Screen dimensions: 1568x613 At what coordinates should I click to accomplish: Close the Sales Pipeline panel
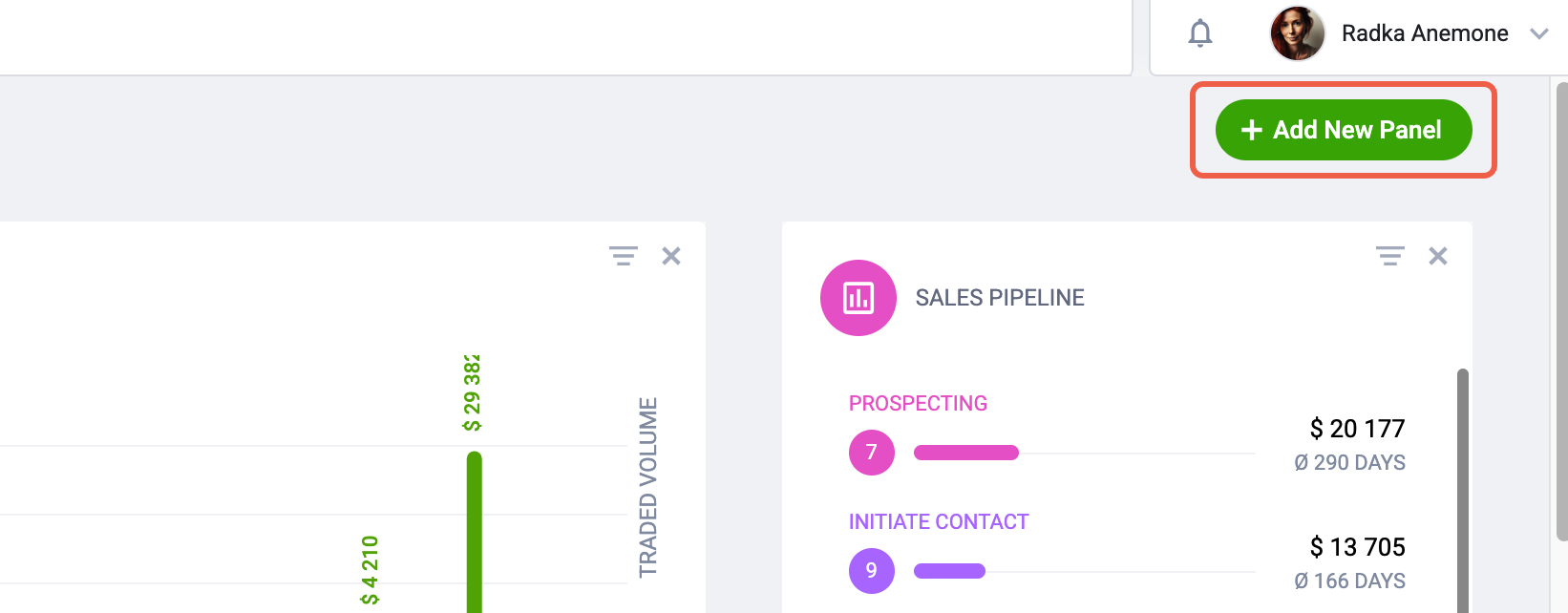(x=1438, y=256)
